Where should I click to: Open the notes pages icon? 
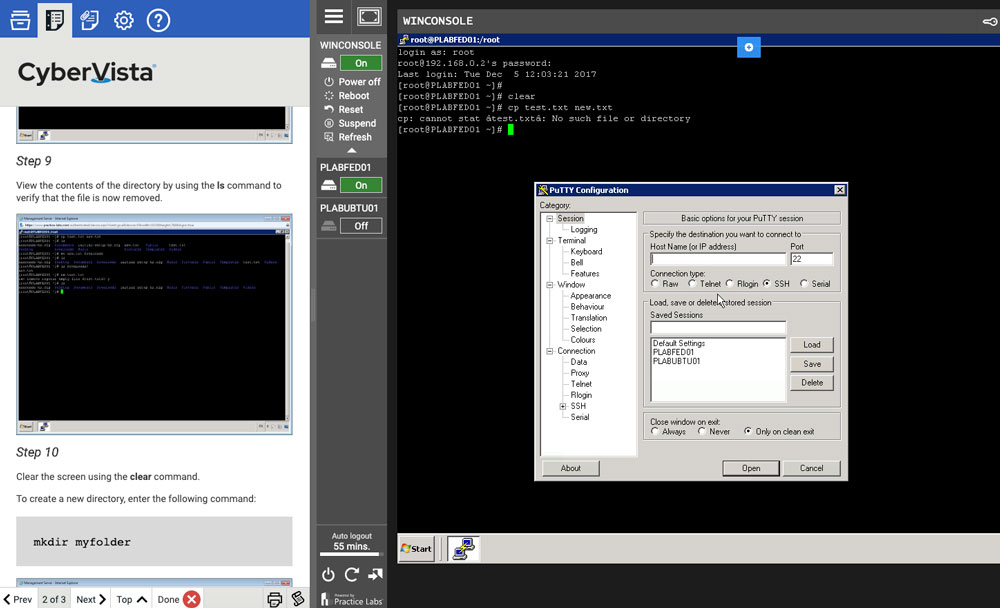89,20
